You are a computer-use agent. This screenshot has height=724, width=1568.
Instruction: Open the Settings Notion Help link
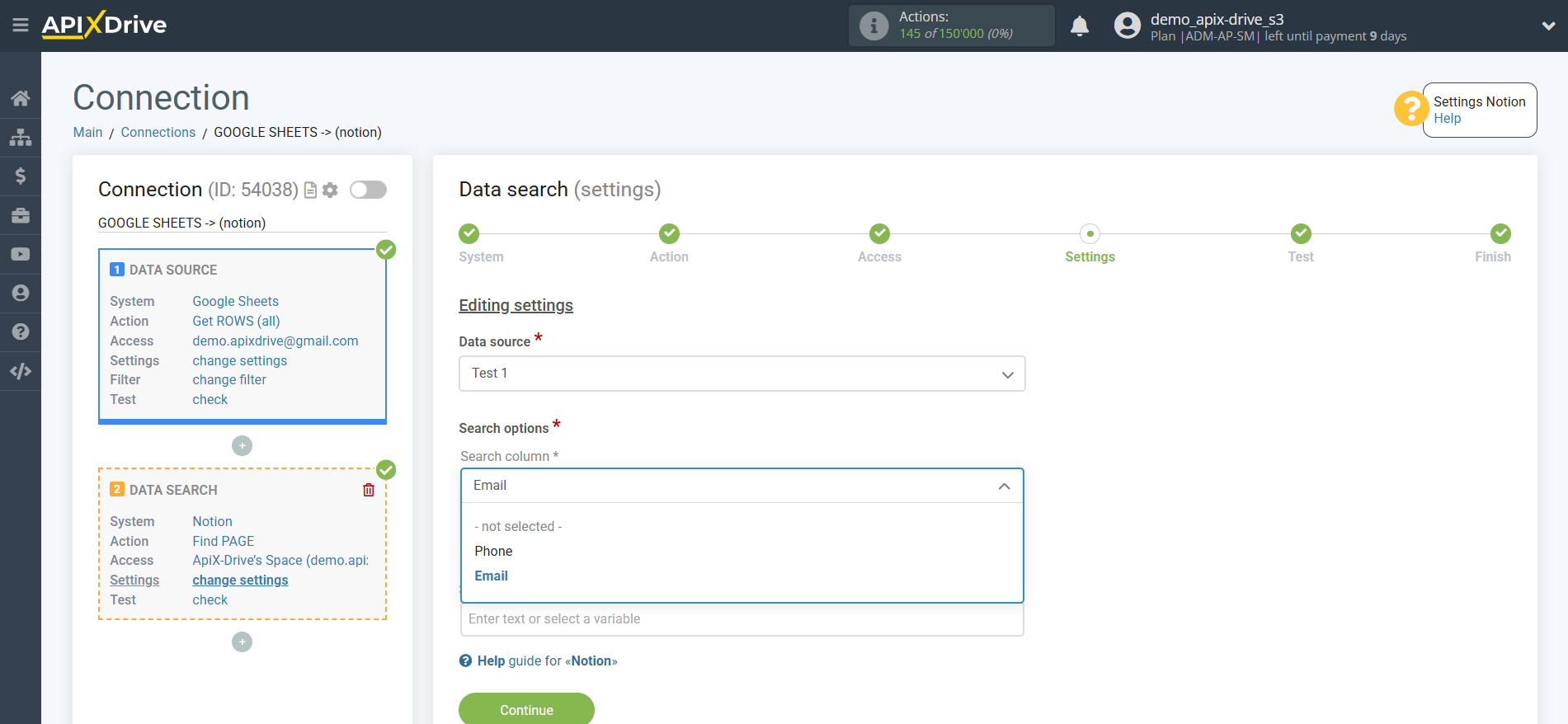coord(1447,118)
